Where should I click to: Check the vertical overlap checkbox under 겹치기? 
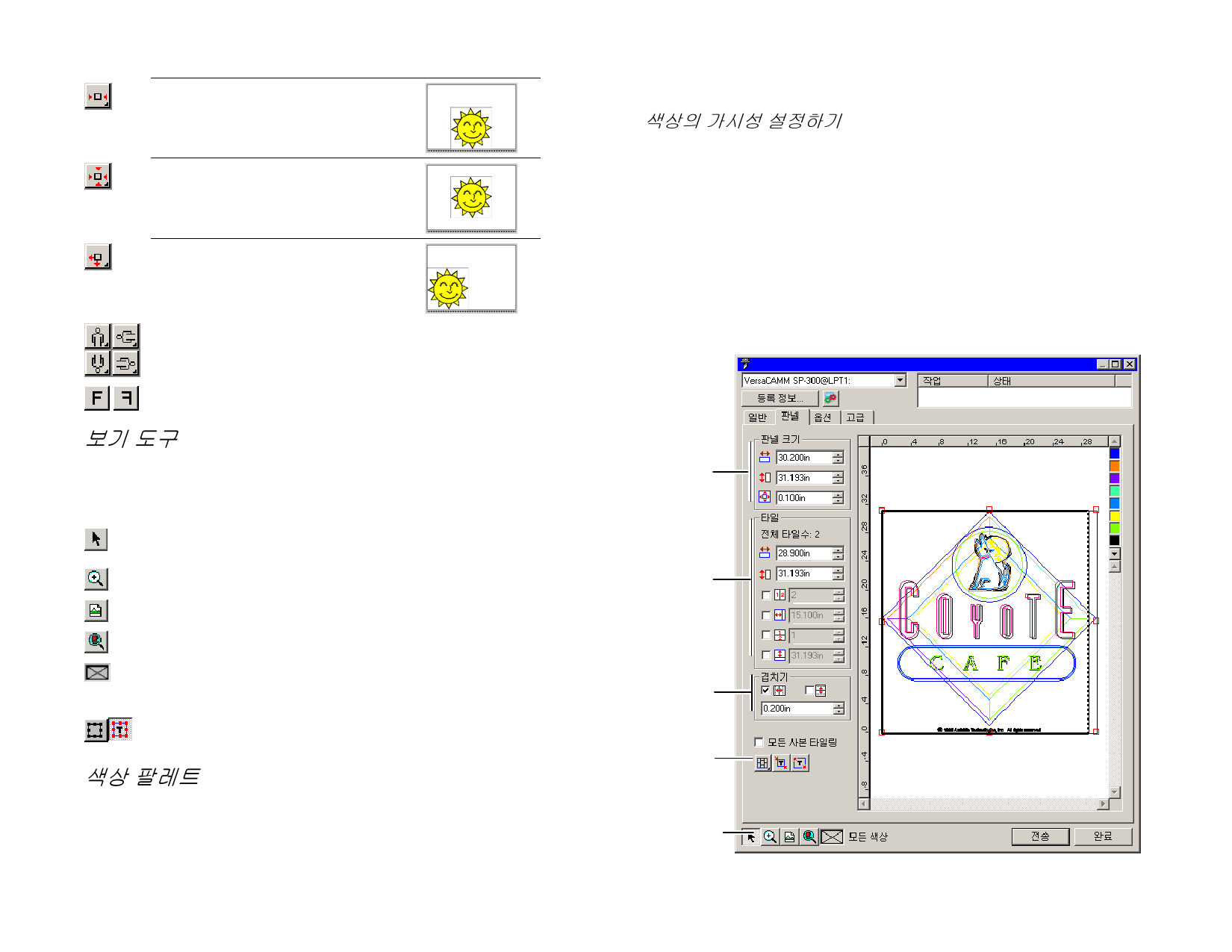click(x=809, y=690)
